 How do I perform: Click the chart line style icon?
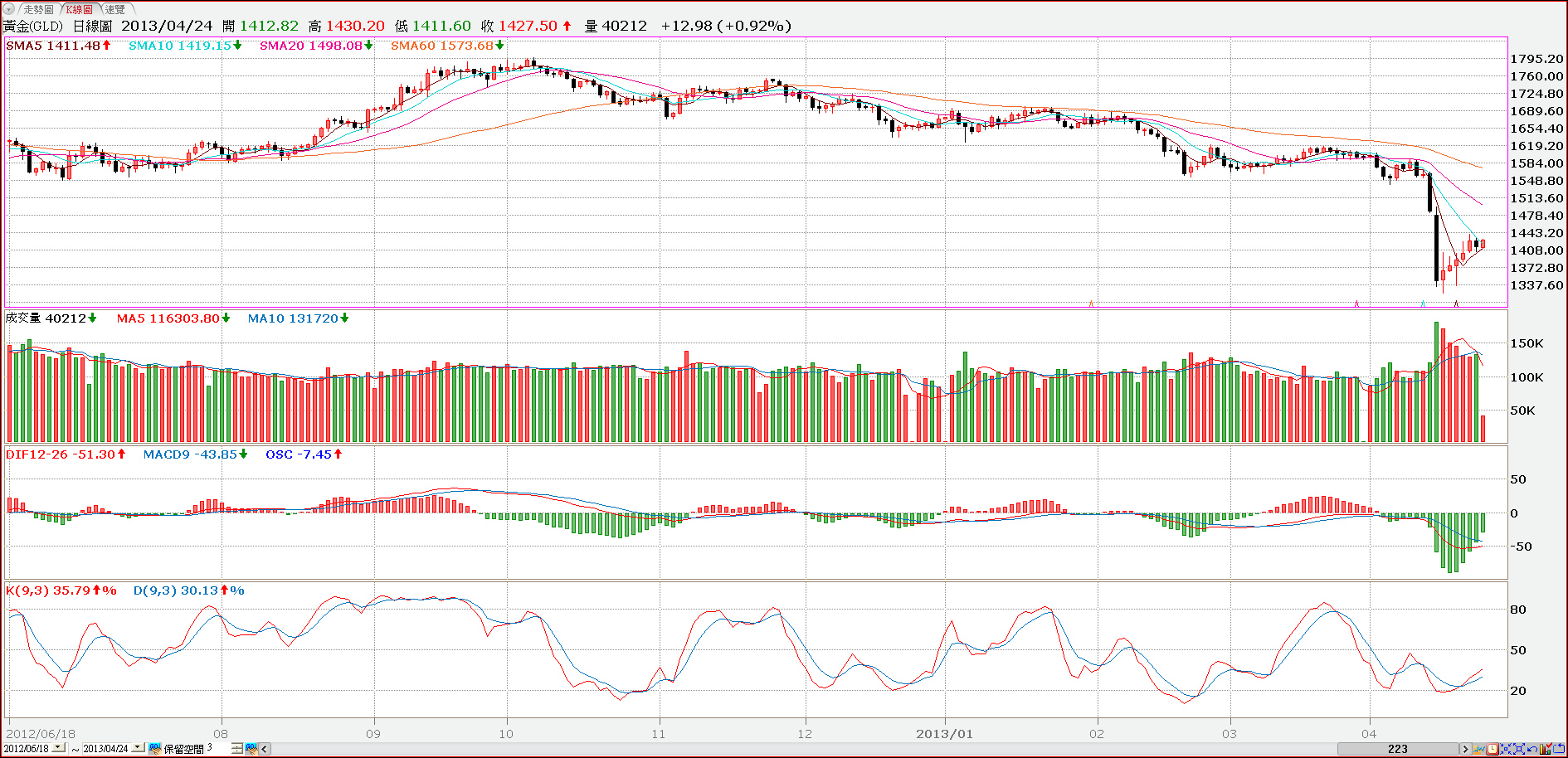coord(1479,749)
